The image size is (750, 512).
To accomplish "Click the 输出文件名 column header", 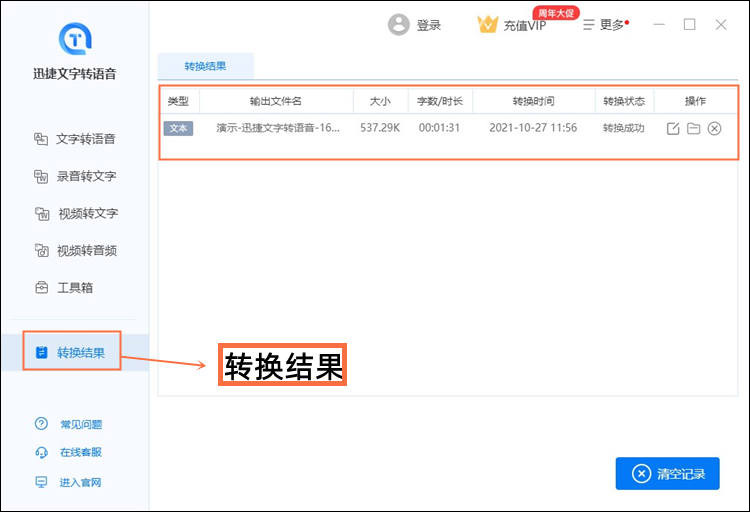I will (276, 101).
